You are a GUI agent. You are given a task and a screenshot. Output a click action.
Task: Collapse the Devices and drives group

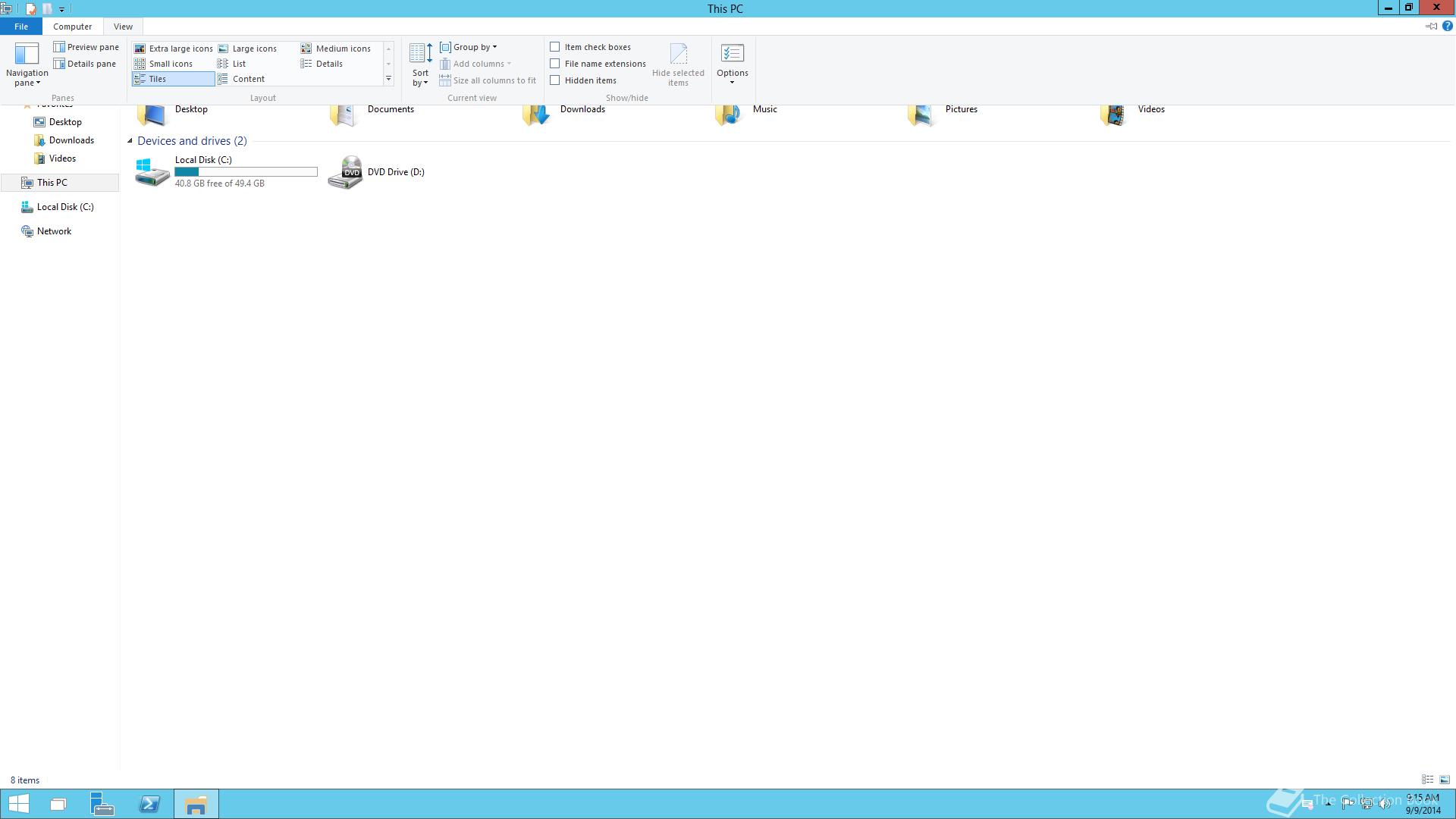pyautogui.click(x=130, y=141)
